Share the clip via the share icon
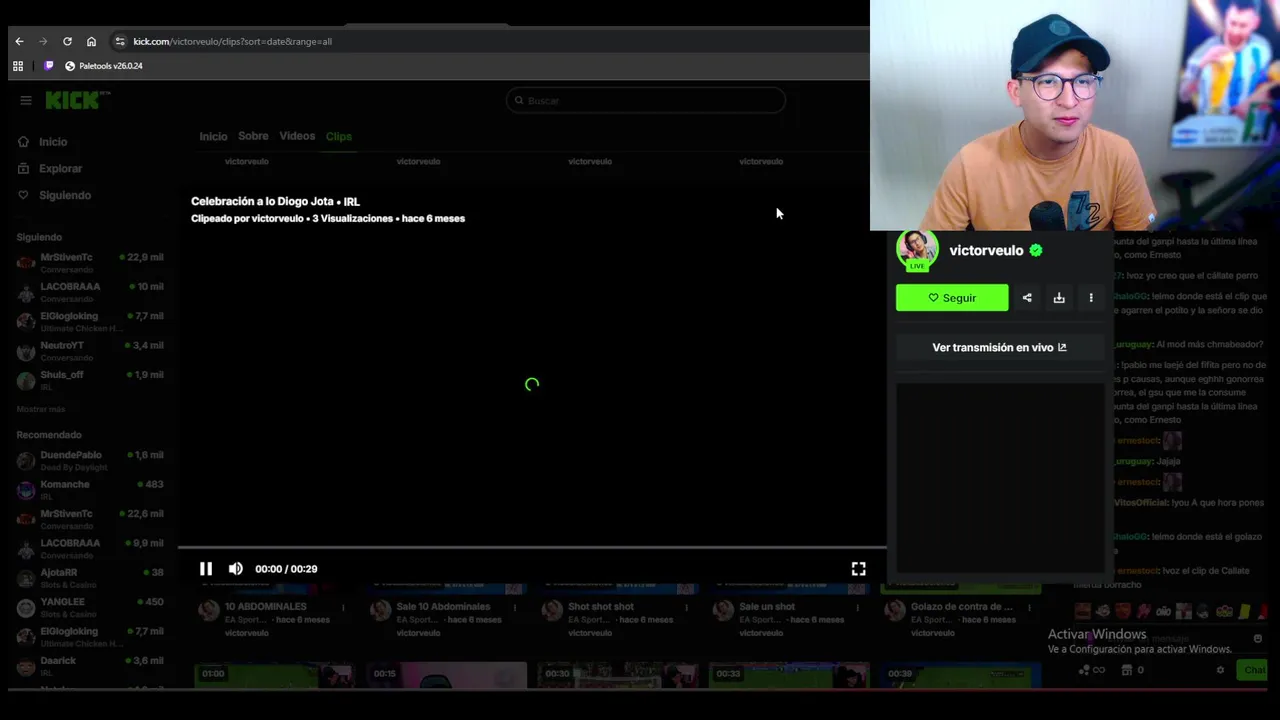1280x720 pixels. coord(1027,298)
